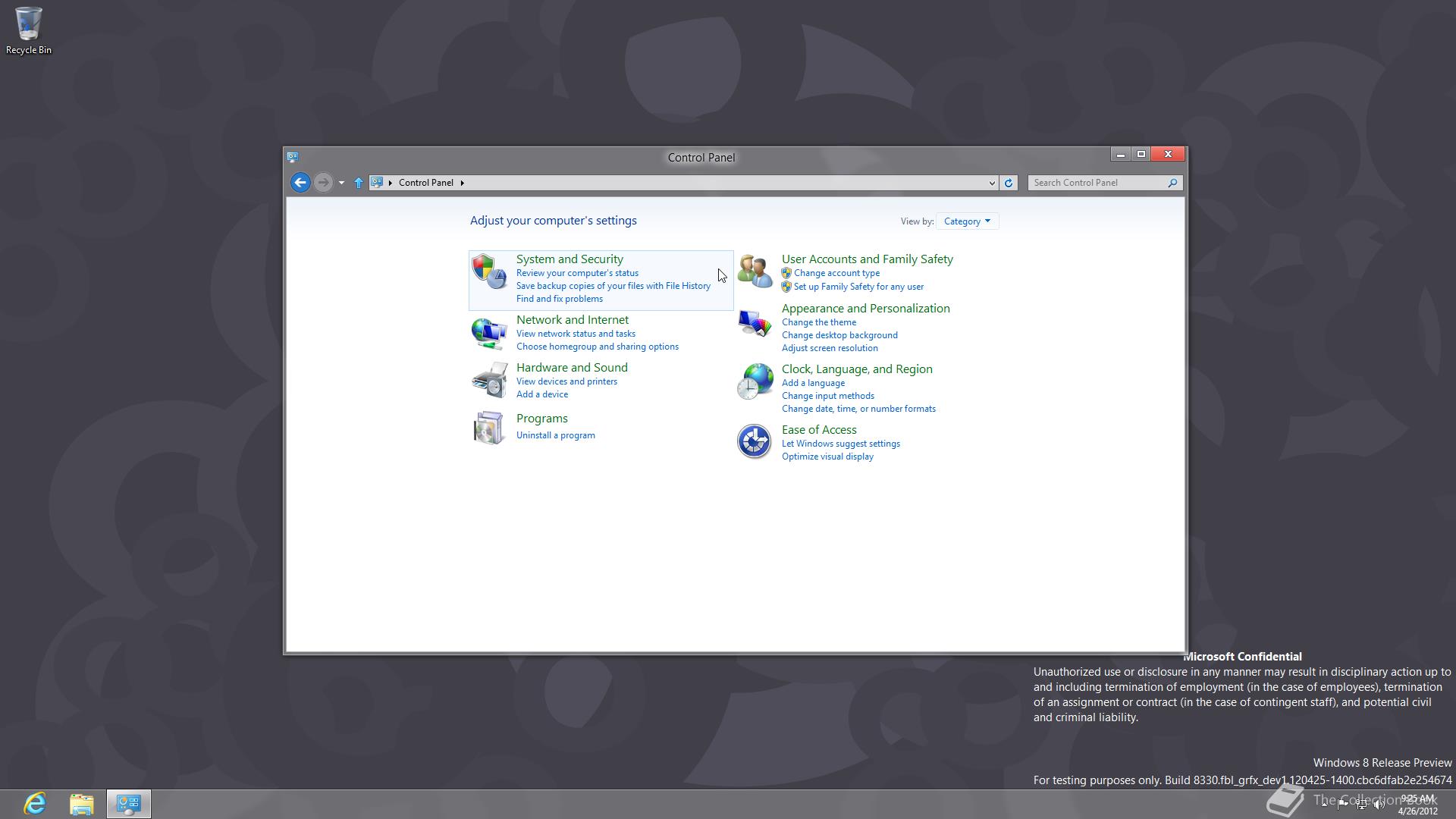Click the network tray icon

1361,805
